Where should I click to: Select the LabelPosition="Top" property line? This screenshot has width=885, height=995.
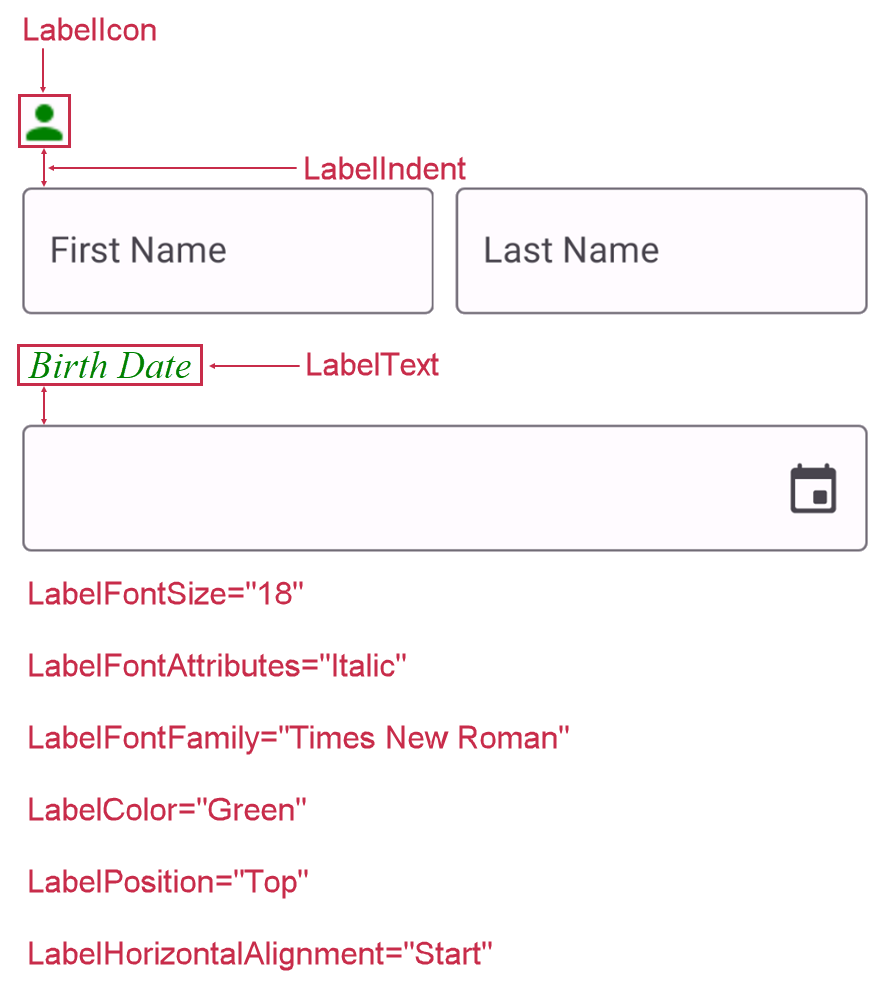point(168,882)
